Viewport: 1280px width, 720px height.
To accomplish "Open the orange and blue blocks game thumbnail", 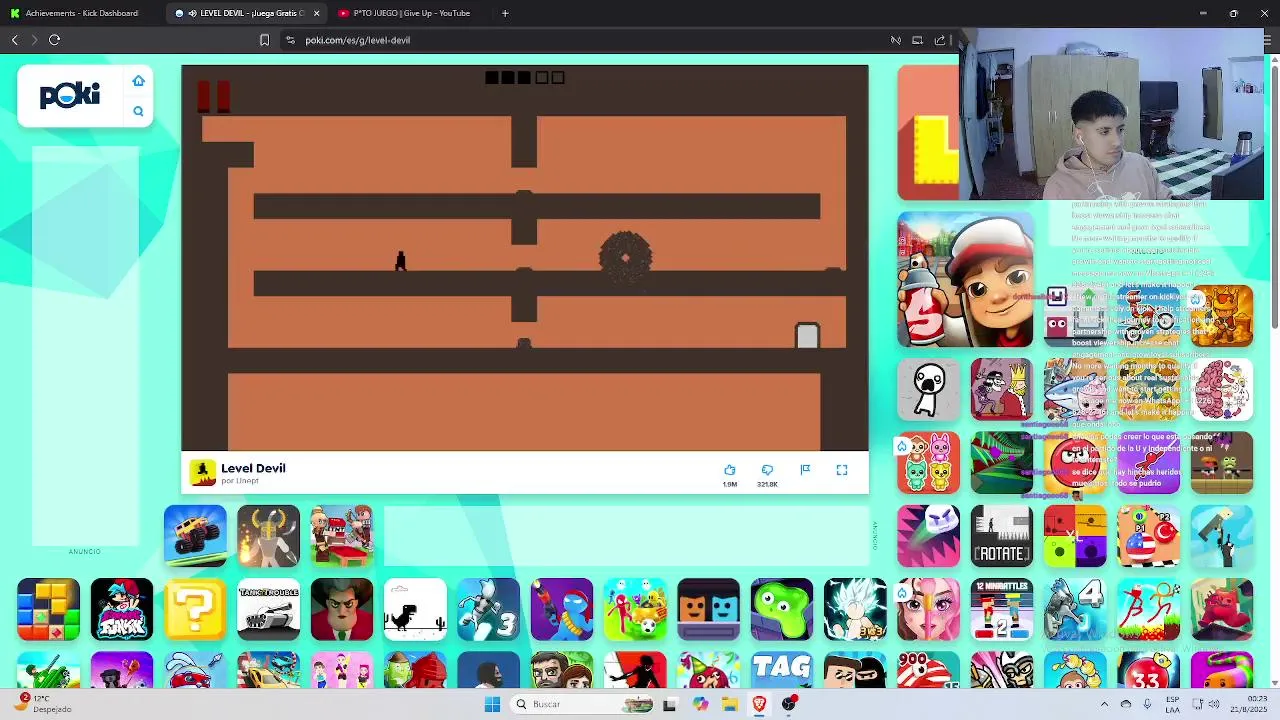I will click(x=708, y=609).
